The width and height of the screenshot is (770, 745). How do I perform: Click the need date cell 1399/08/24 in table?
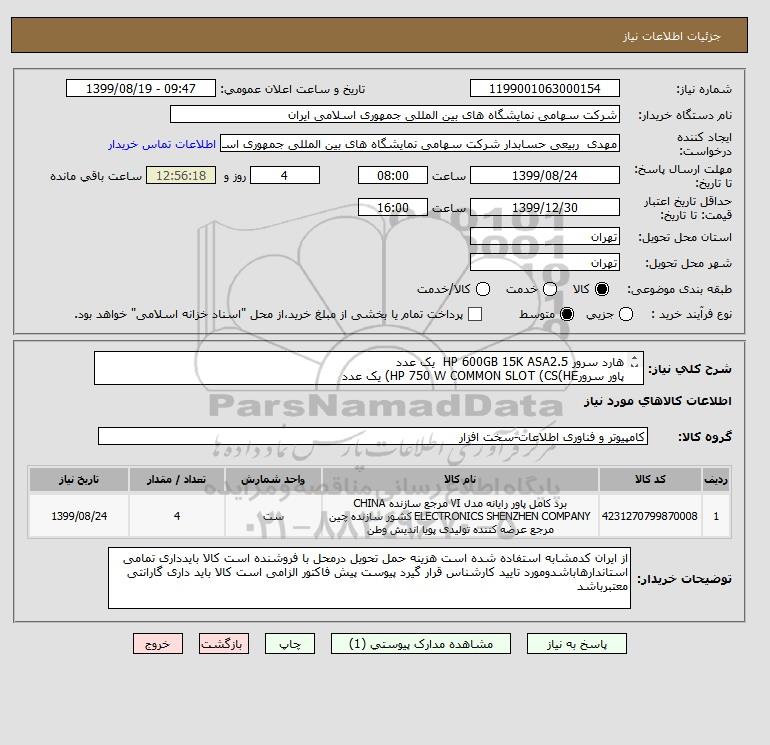click(79, 516)
